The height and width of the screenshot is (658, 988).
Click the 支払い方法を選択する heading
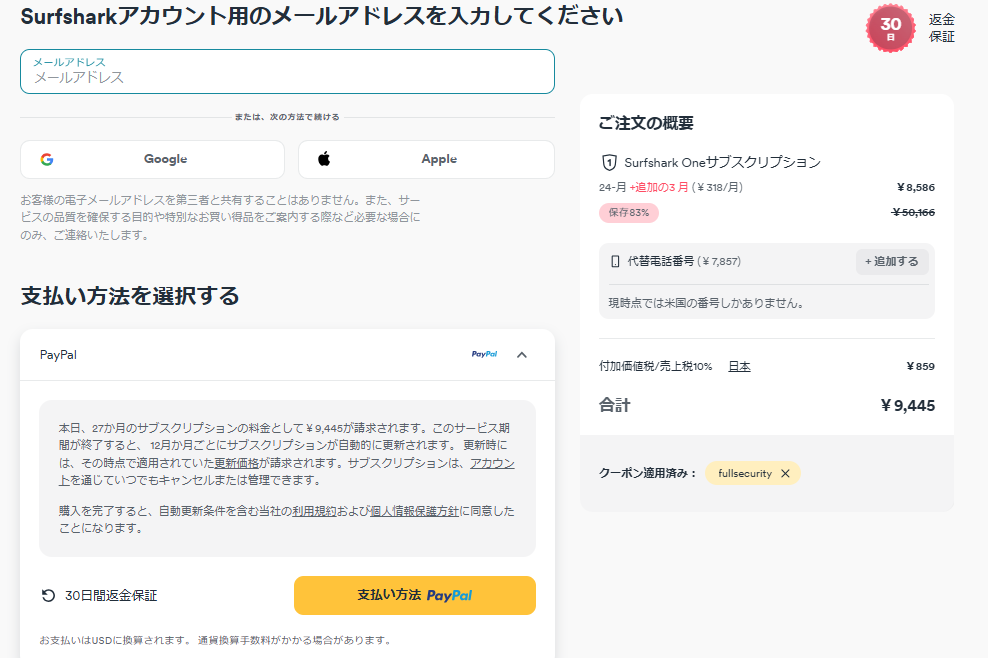click(x=130, y=296)
